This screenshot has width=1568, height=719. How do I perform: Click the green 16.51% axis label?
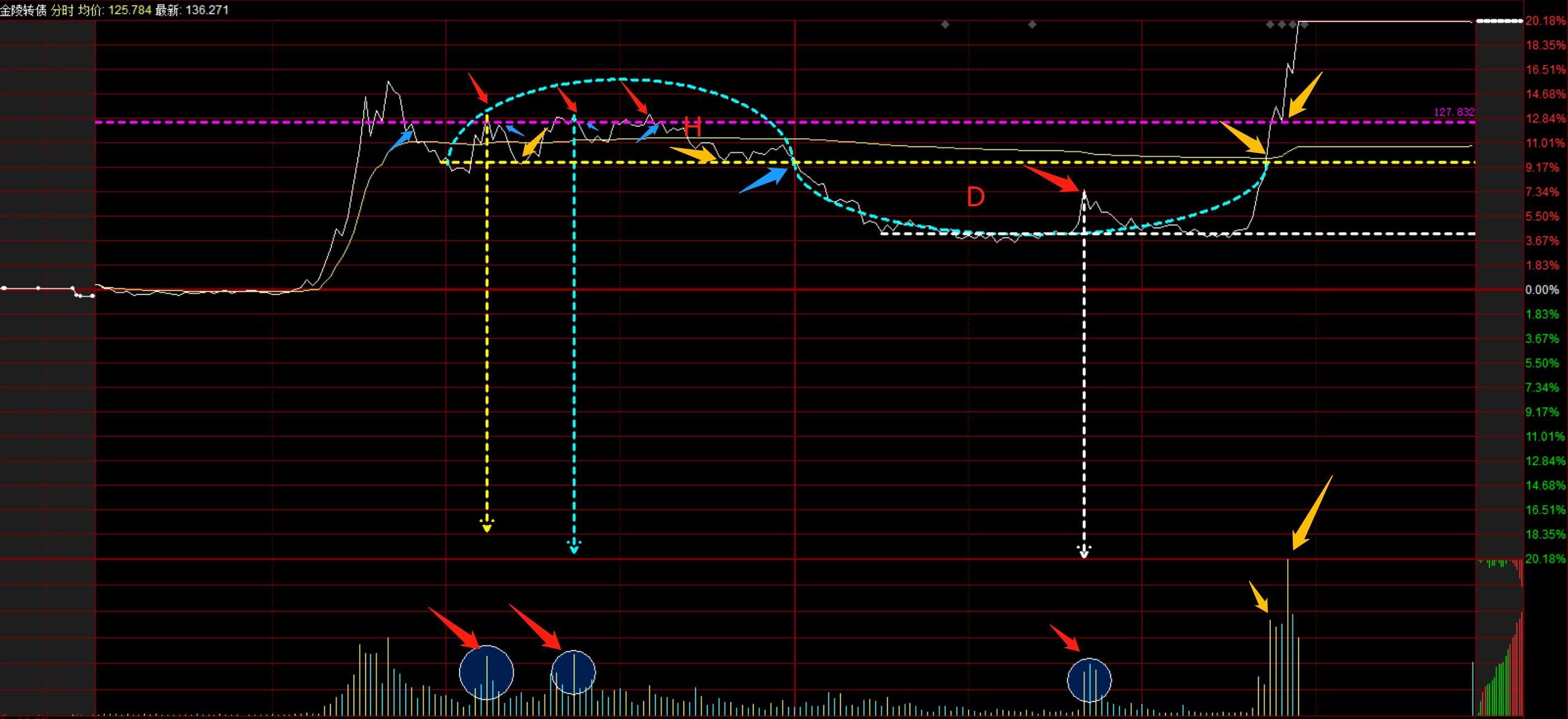point(1545,510)
